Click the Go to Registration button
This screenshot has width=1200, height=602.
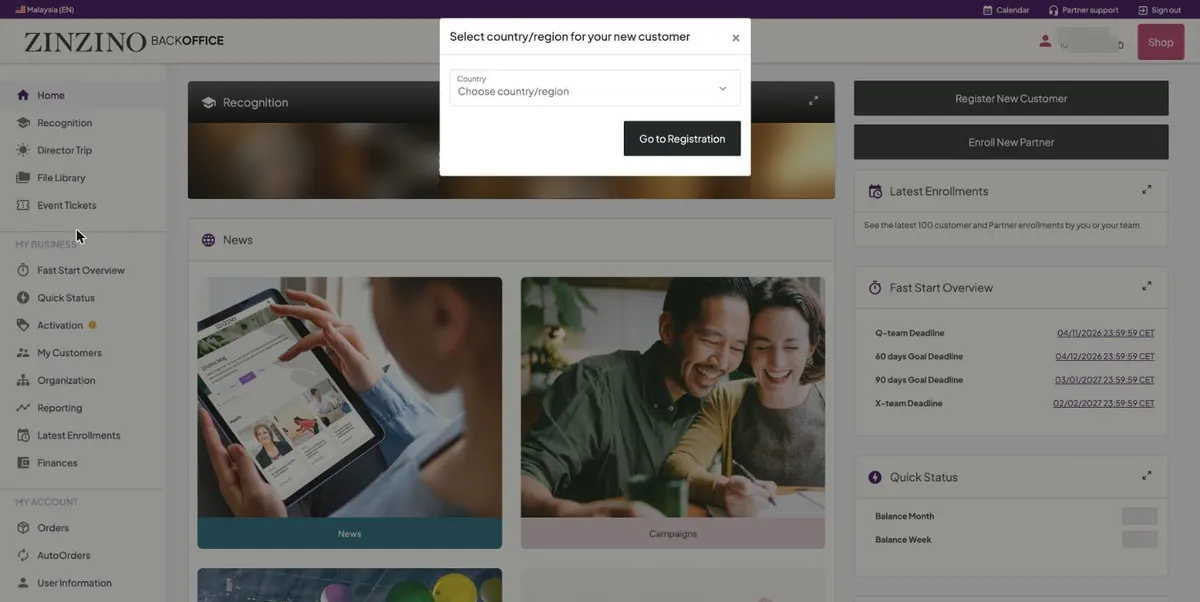(x=682, y=139)
